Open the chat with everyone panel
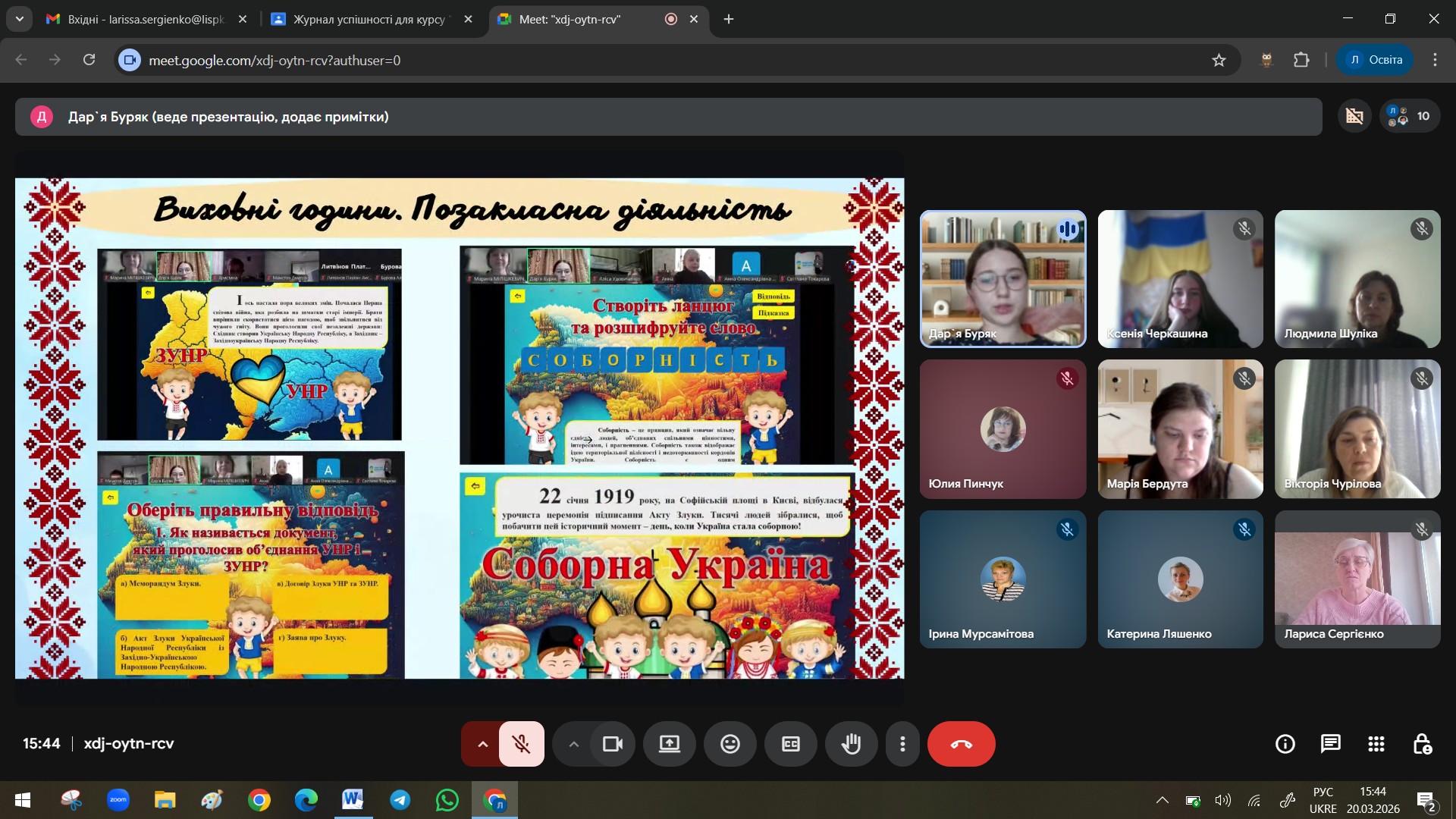The image size is (1456, 819). pyautogui.click(x=1330, y=744)
